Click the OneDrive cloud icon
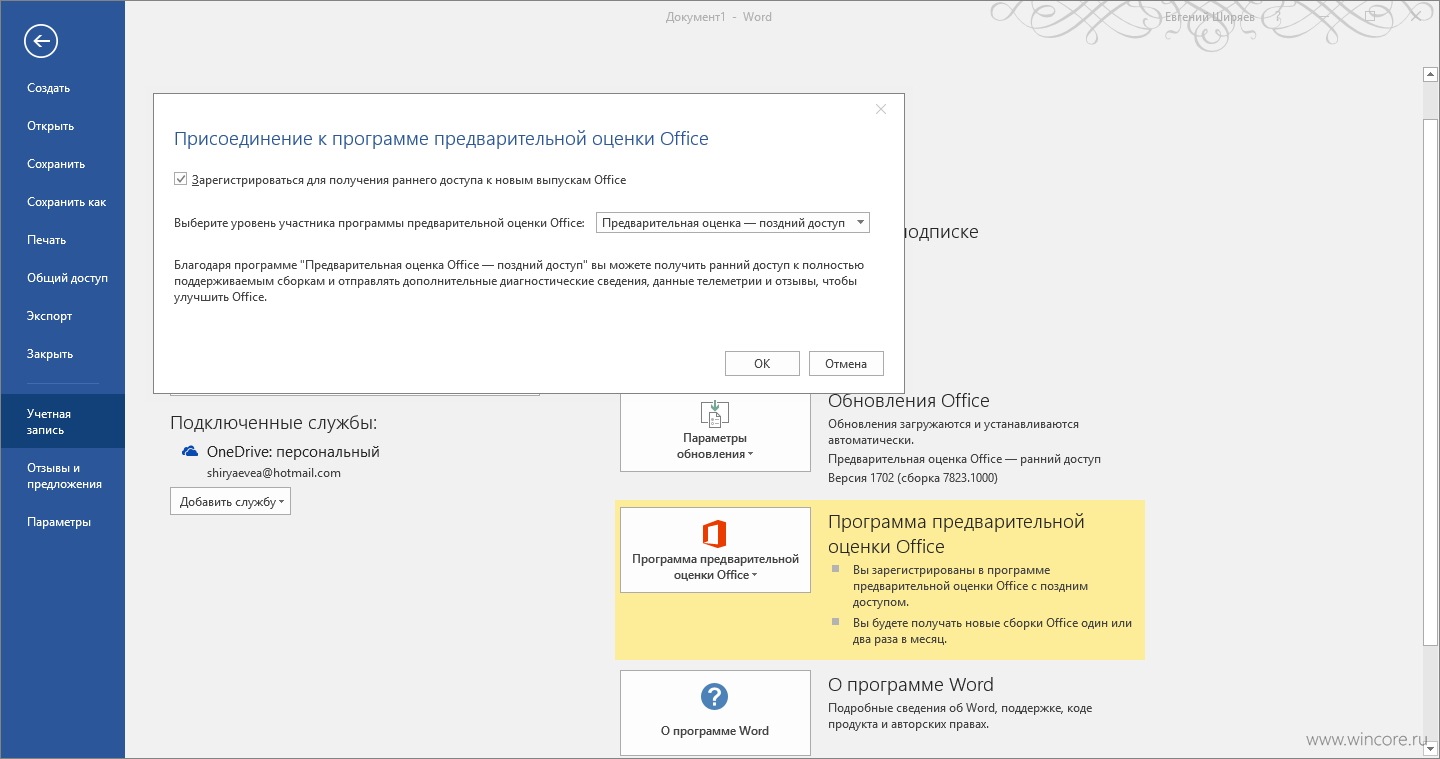 [x=190, y=452]
